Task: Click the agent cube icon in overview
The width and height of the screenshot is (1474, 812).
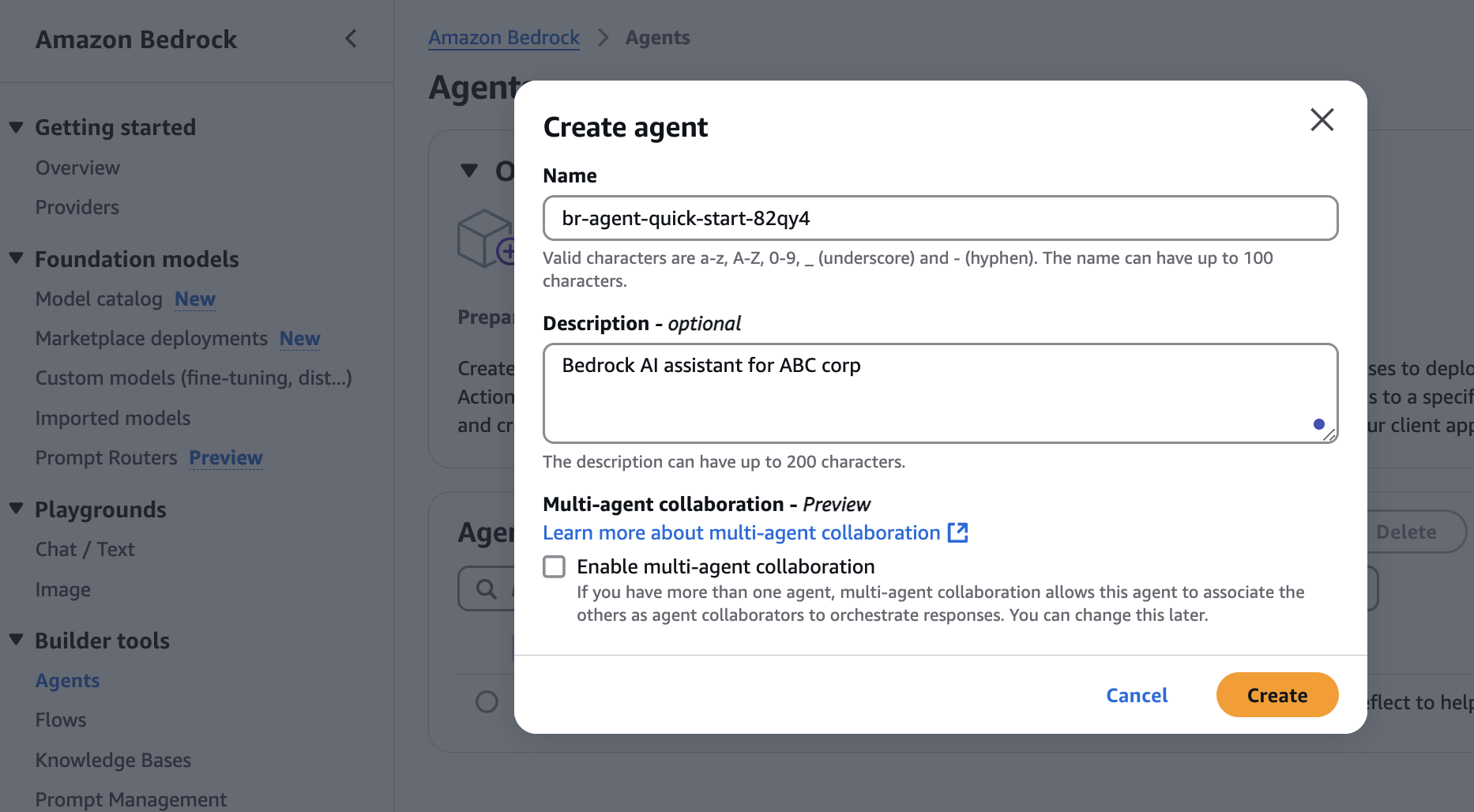Action: (x=483, y=238)
